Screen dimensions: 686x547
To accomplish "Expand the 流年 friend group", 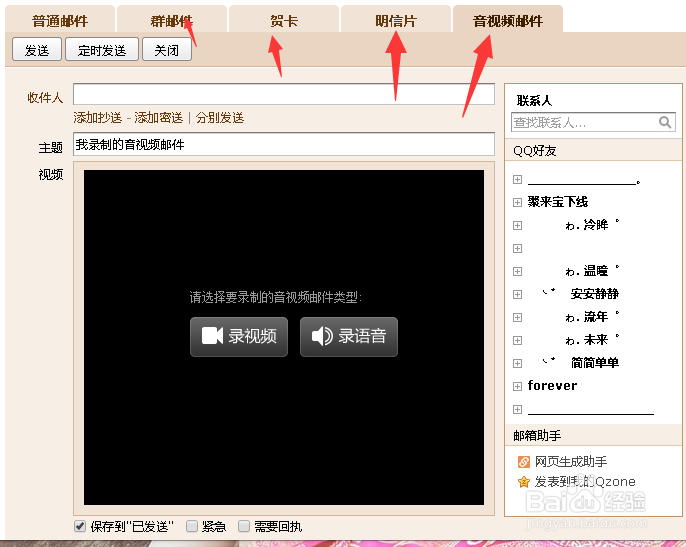I will 518,317.
